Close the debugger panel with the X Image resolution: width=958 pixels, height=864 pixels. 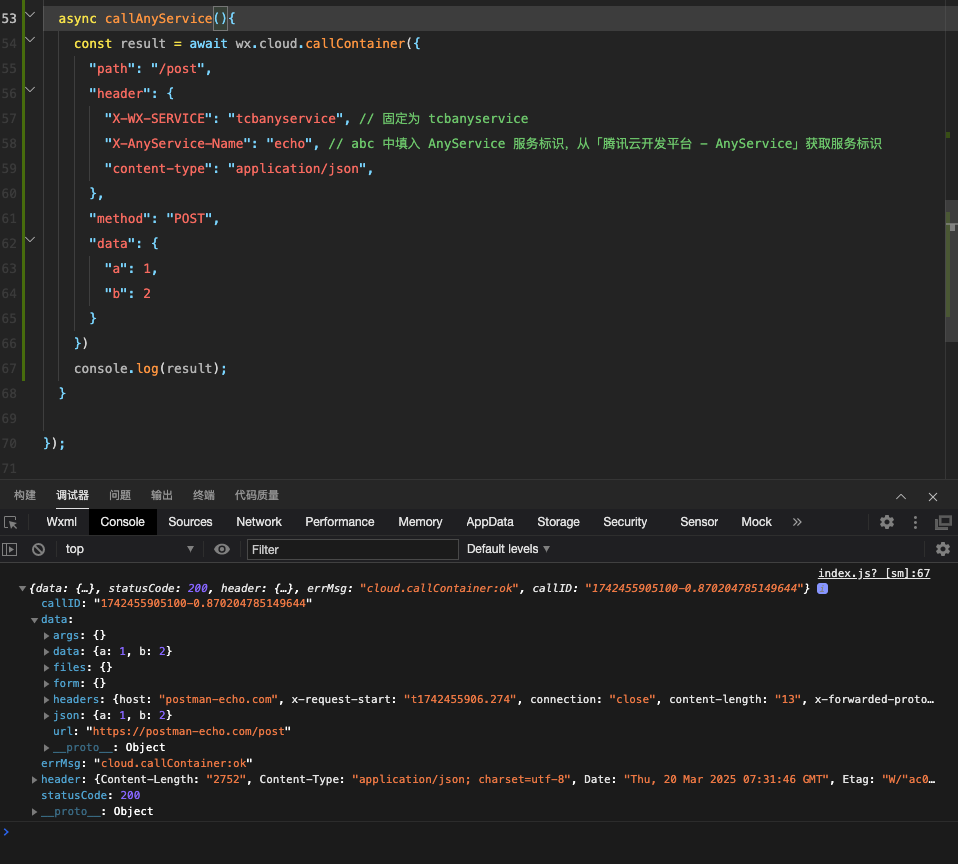click(x=932, y=496)
